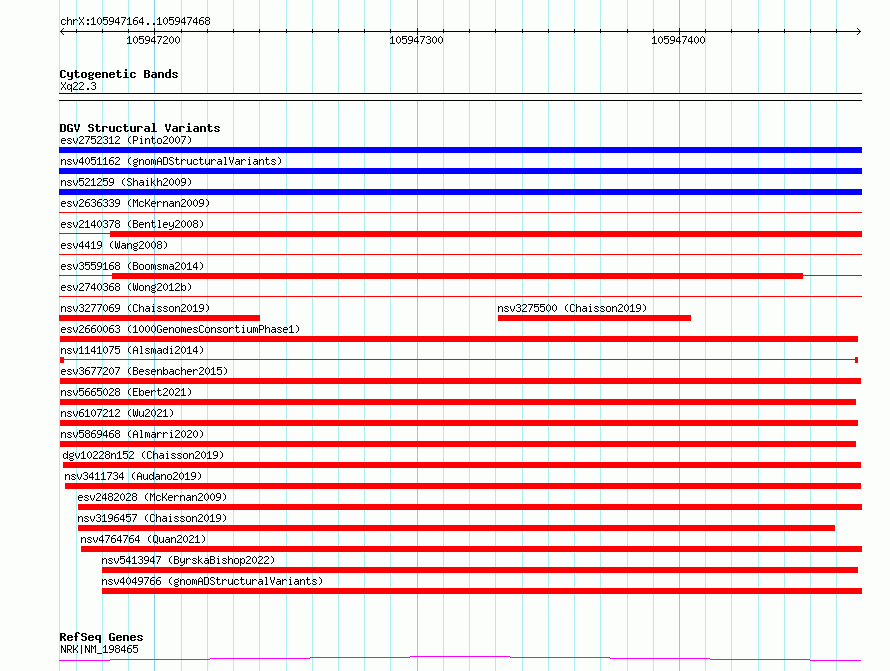Click the blue bar under esv2752312

(x=460, y=150)
